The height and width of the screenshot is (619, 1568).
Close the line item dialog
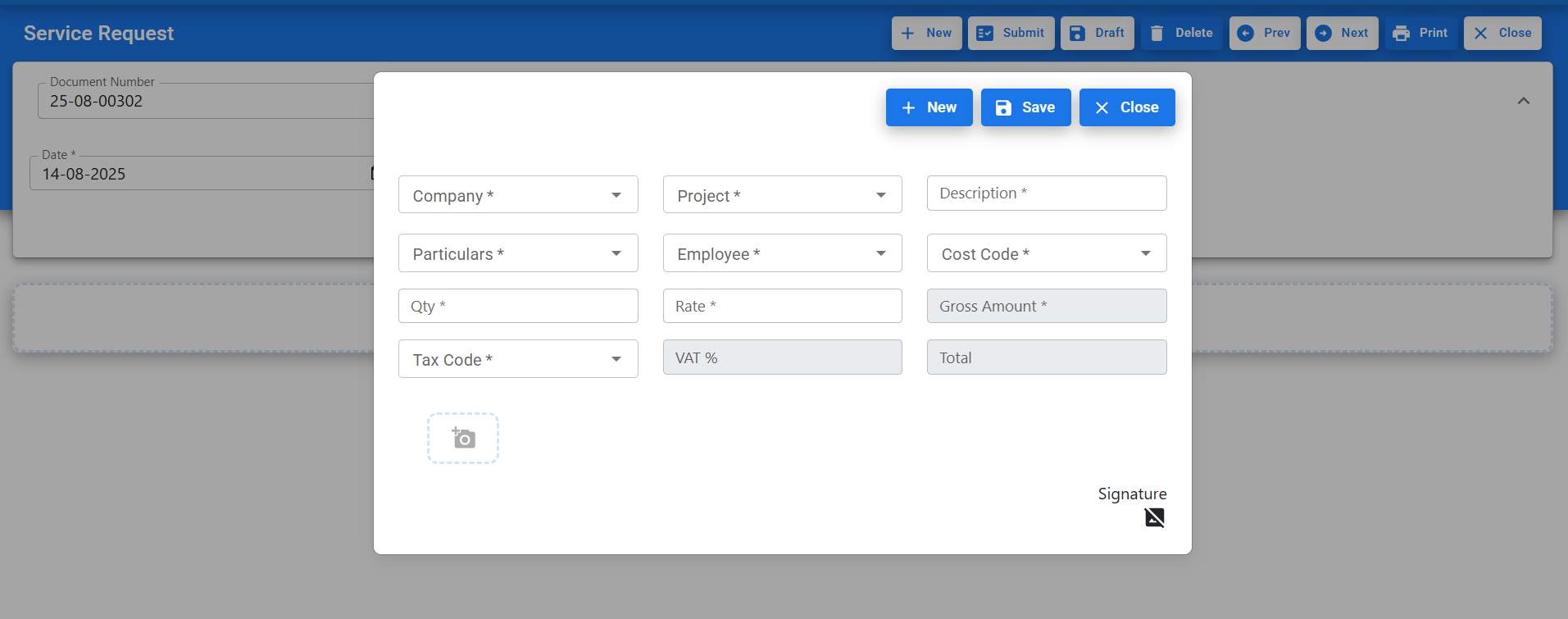coord(1126,107)
